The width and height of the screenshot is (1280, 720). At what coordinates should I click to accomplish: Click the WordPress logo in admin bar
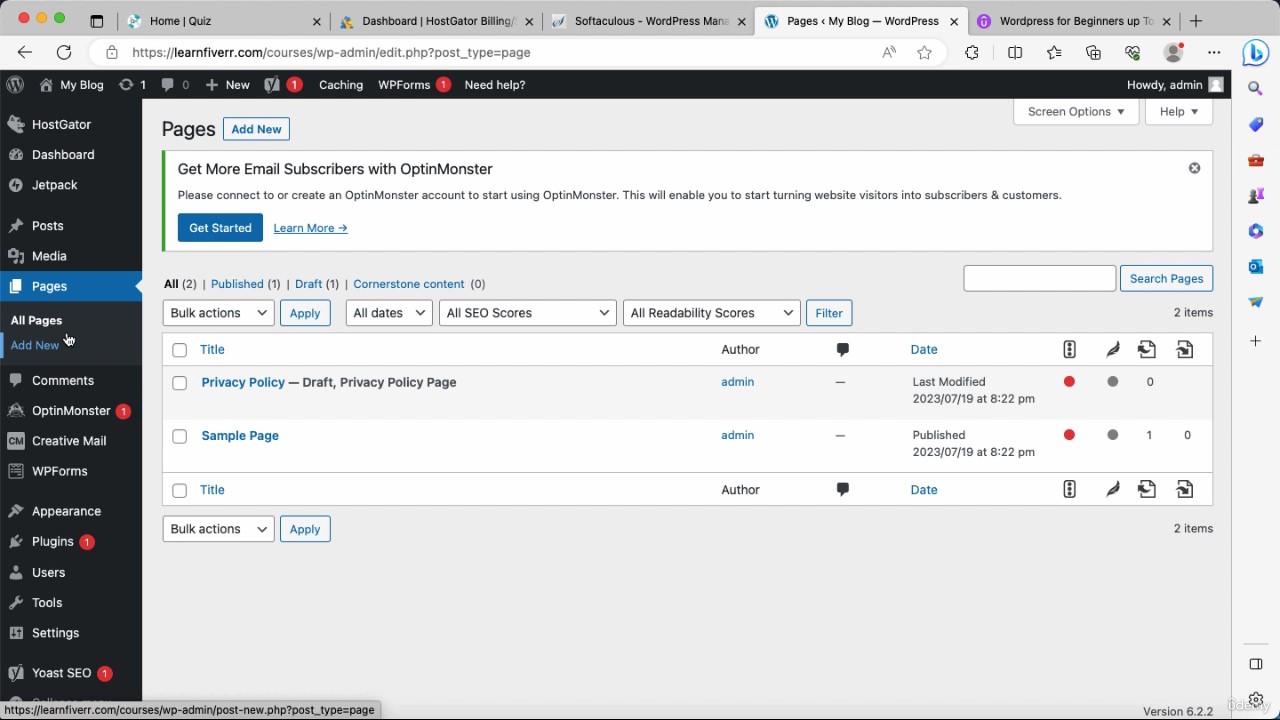(15, 85)
